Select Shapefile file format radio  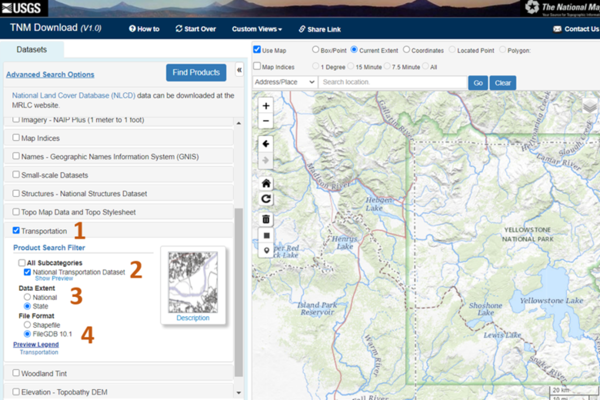click(27, 325)
